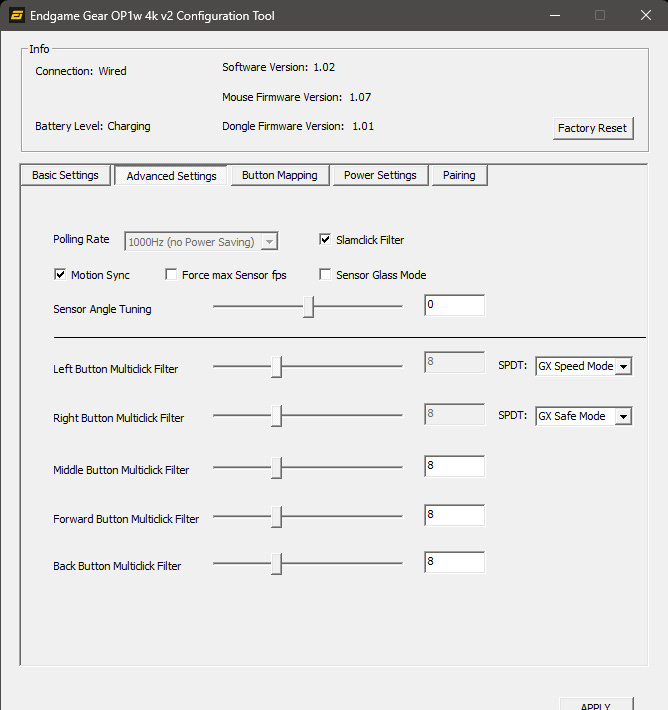Click the Endgame Gear app logo icon
Image resolution: width=668 pixels, height=710 pixels.
18,16
